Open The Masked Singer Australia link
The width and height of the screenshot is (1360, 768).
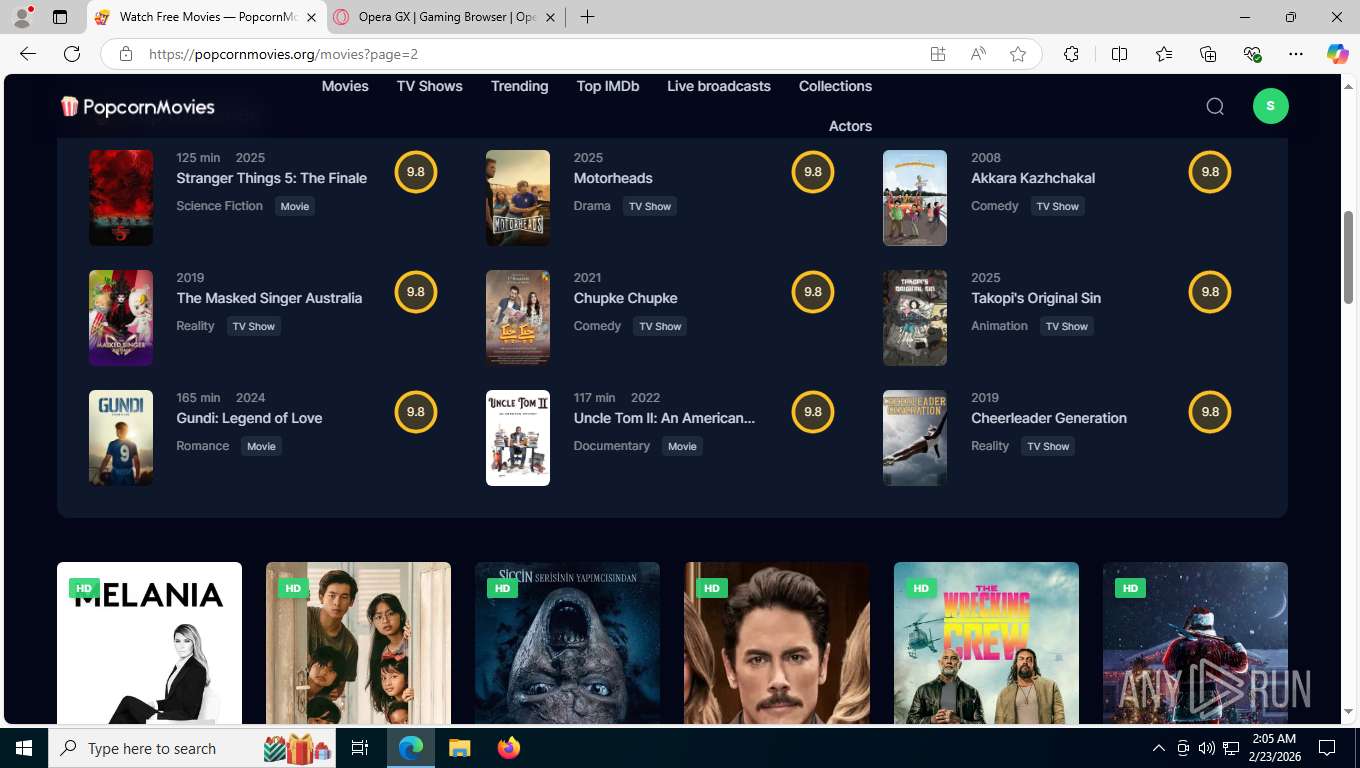point(269,298)
